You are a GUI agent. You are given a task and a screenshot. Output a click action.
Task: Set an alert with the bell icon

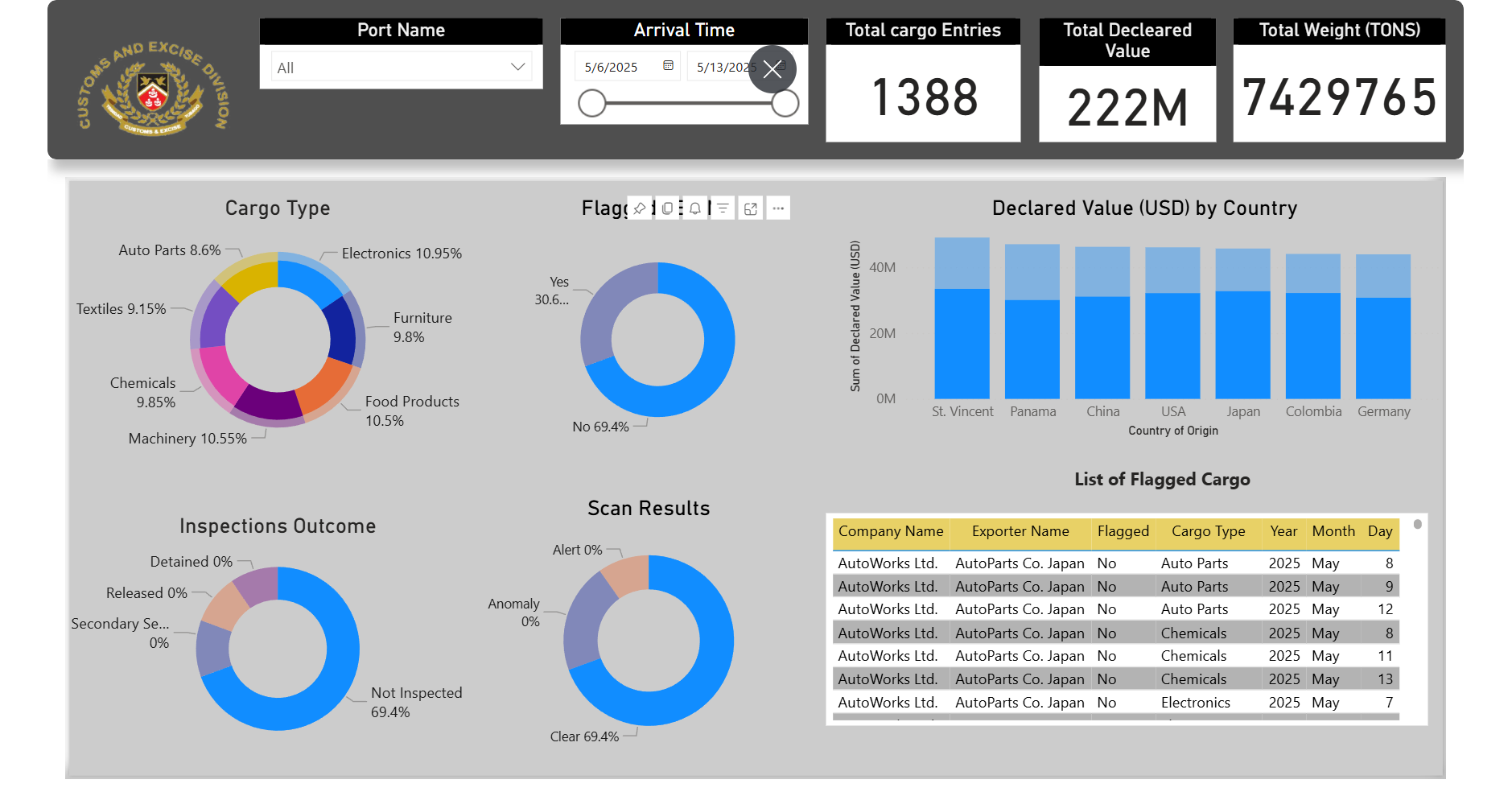(x=695, y=208)
